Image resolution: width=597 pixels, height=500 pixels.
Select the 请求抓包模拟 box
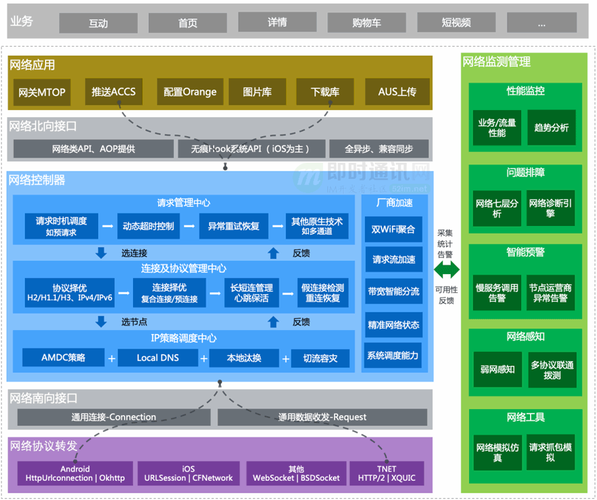(551, 452)
